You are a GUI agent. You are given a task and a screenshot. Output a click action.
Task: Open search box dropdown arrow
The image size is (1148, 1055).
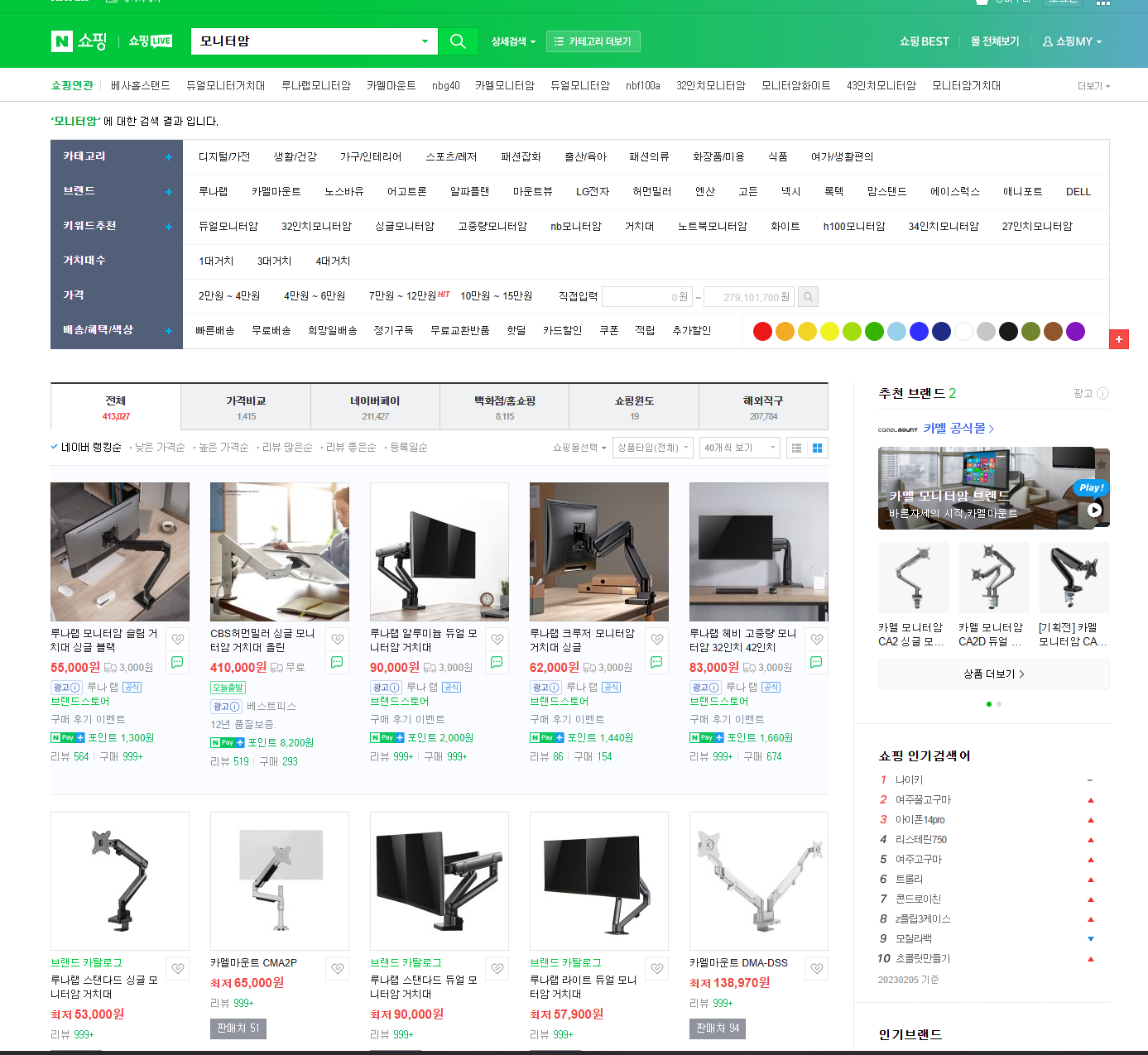[x=425, y=41]
